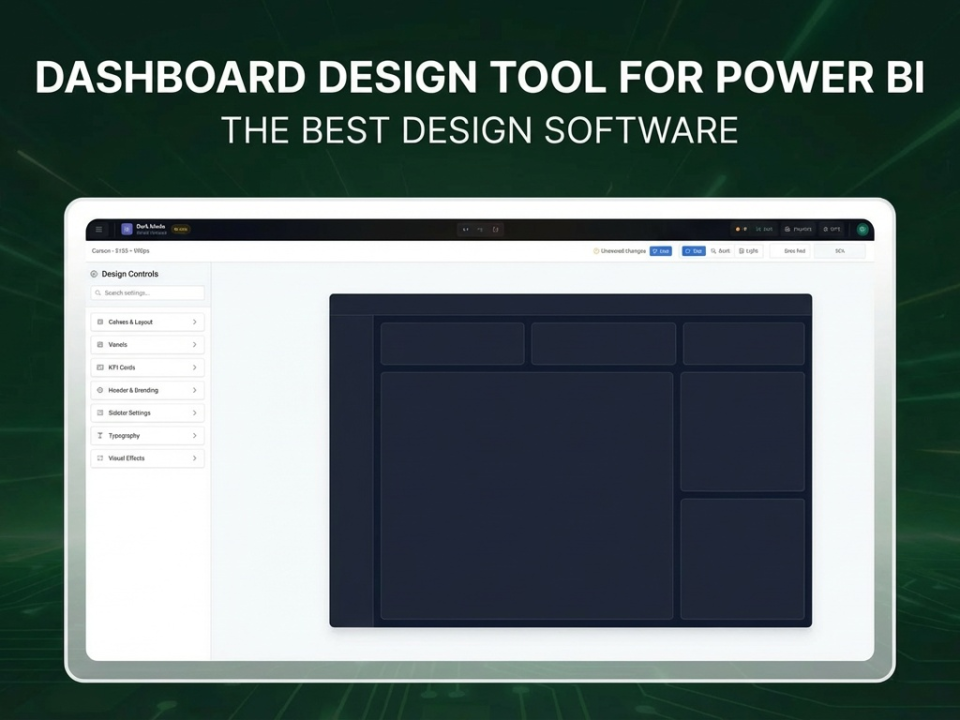Open the Sidebar Settings row
The width and height of the screenshot is (960, 720).
[148, 413]
